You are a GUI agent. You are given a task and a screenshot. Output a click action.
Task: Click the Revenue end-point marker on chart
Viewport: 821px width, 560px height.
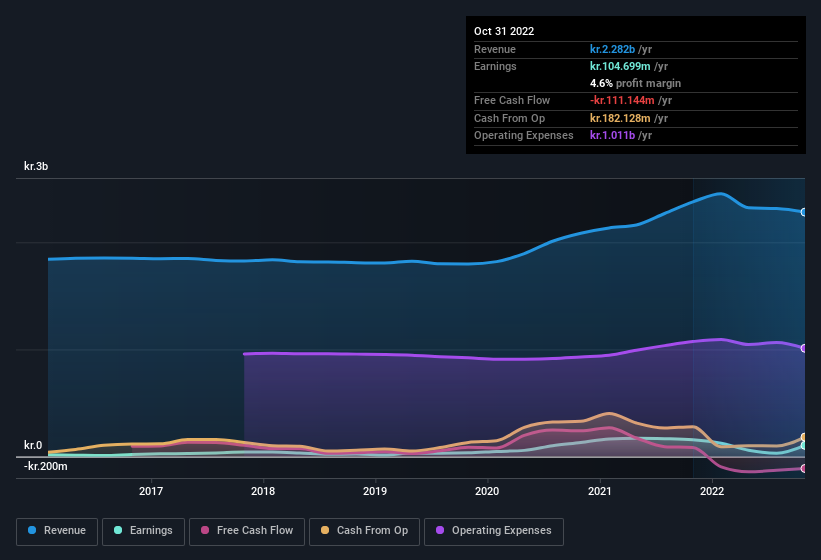(804, 212)
